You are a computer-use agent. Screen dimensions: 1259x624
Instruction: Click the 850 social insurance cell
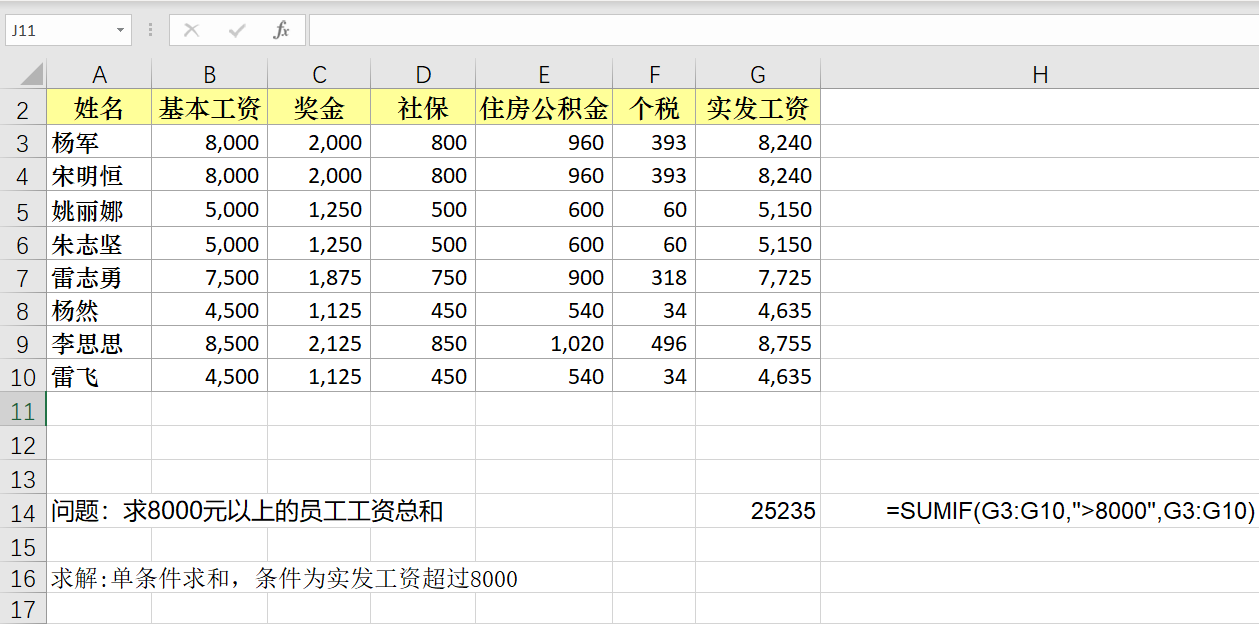point(423,343)
